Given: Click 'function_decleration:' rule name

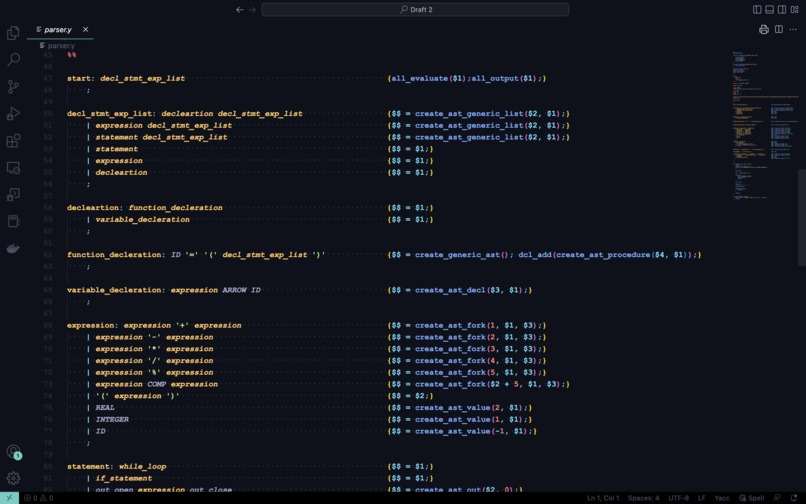Looking at the screenshot, I should (x=114, y=255).
